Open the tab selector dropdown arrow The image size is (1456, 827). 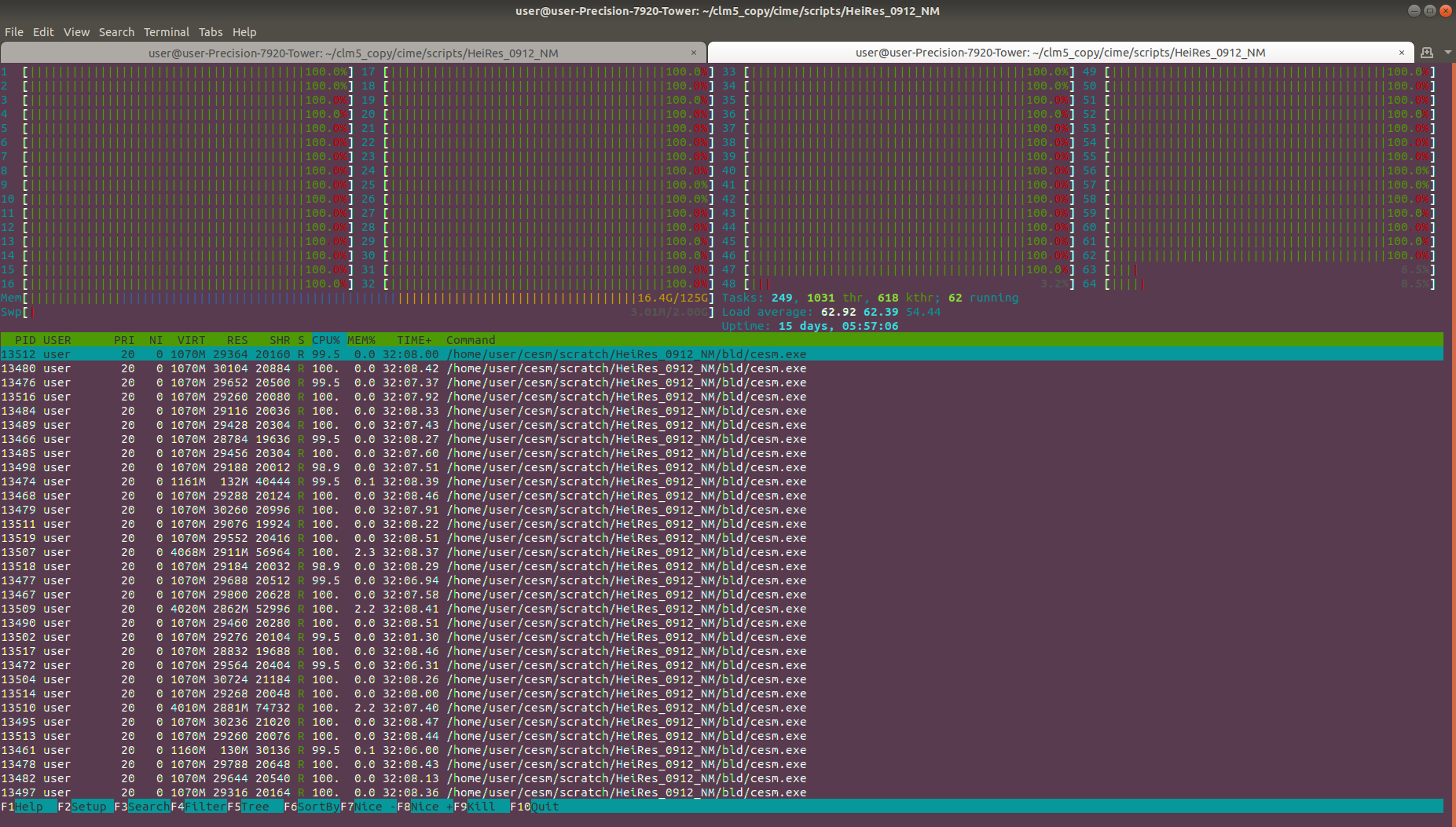[1448, 52]
